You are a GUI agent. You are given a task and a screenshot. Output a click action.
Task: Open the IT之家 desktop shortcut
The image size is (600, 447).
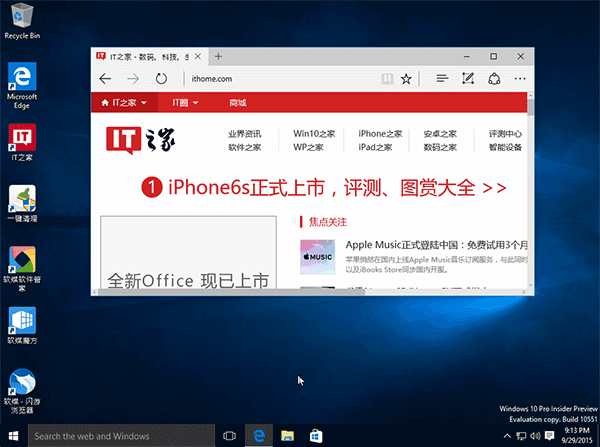tap(22, 142)
